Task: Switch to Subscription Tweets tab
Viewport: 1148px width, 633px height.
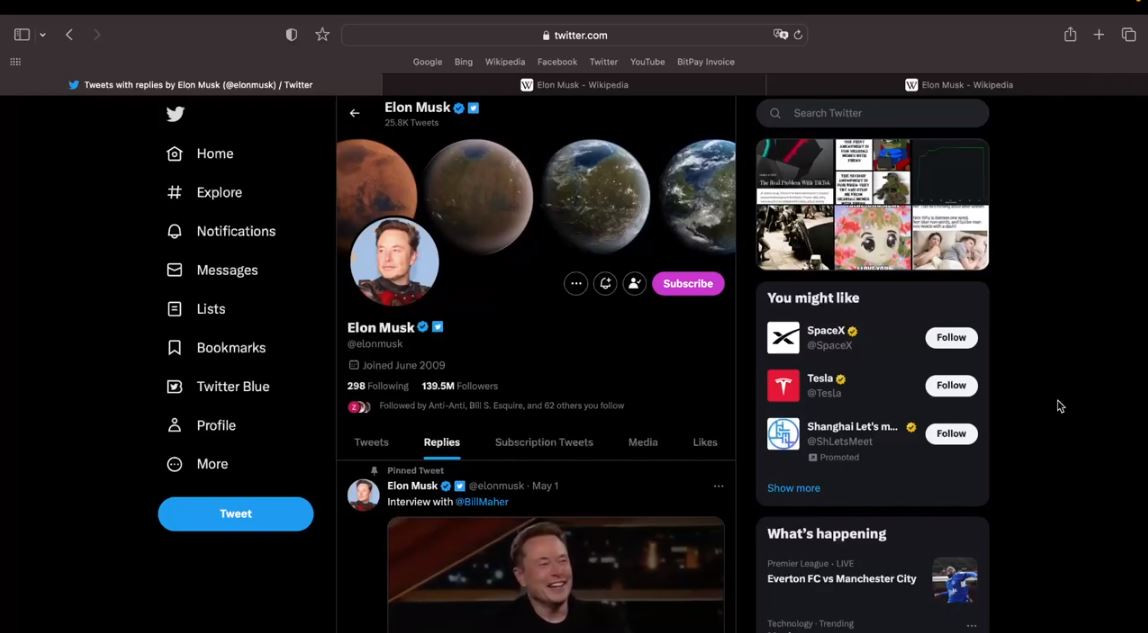Action: (x=544, y=442)
